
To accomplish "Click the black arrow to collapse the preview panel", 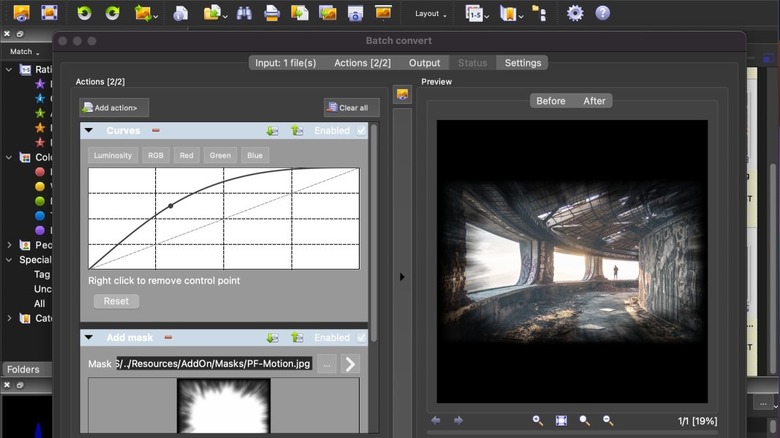I will click(402, 277).
